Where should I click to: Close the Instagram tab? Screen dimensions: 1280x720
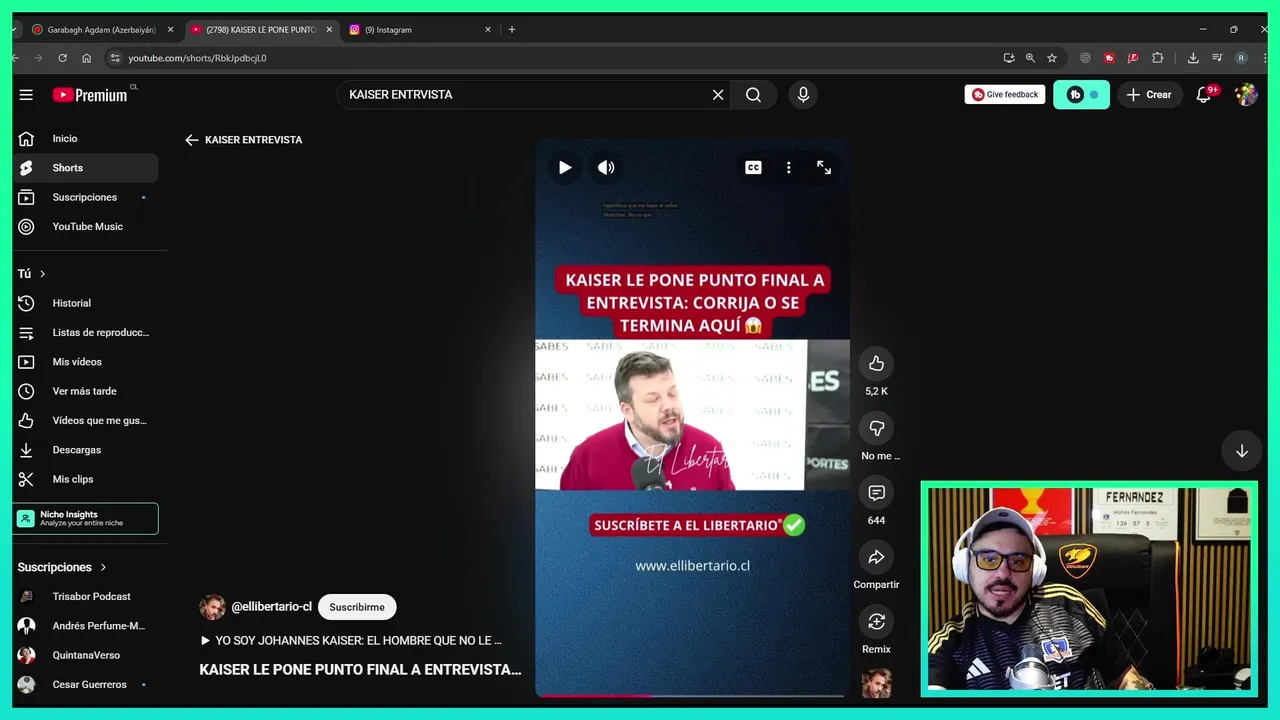488,30
